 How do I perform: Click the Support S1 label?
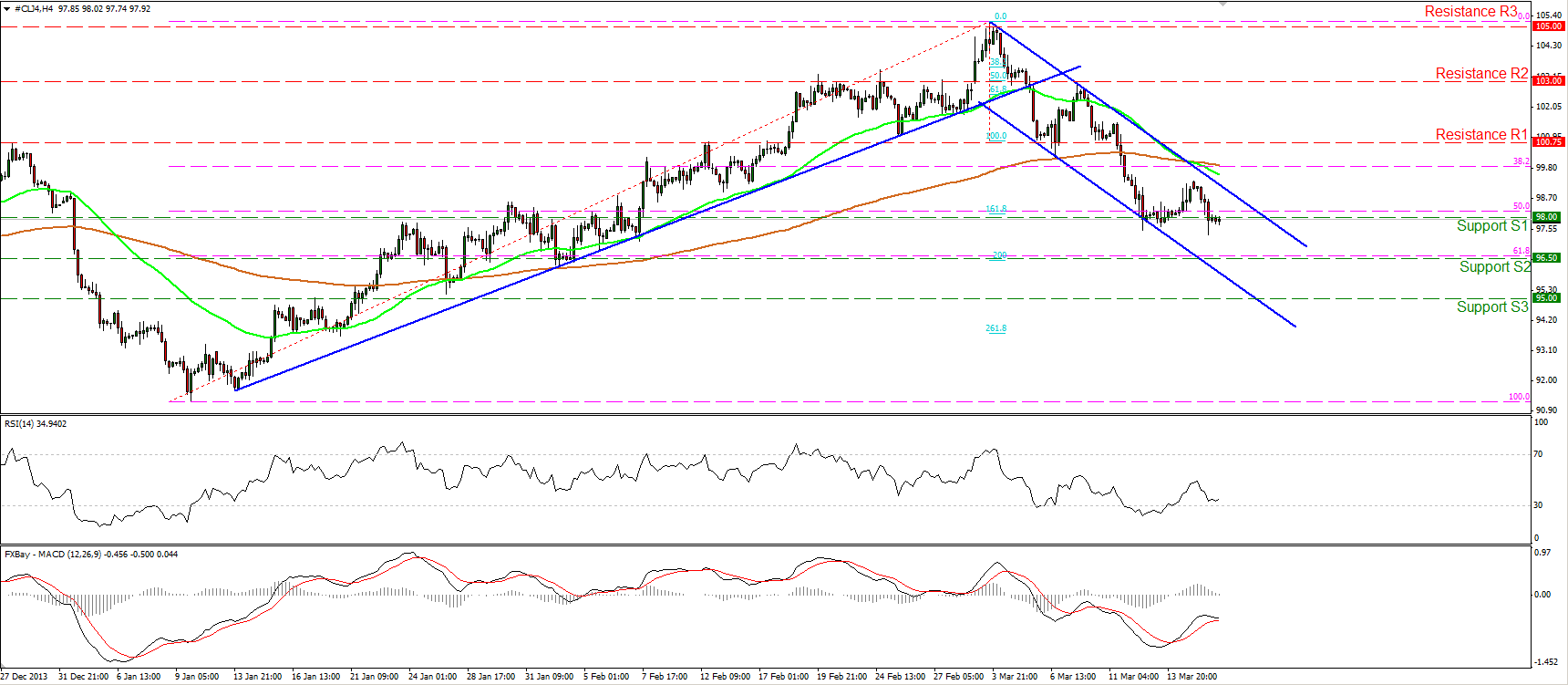(x=1491, y=226)
